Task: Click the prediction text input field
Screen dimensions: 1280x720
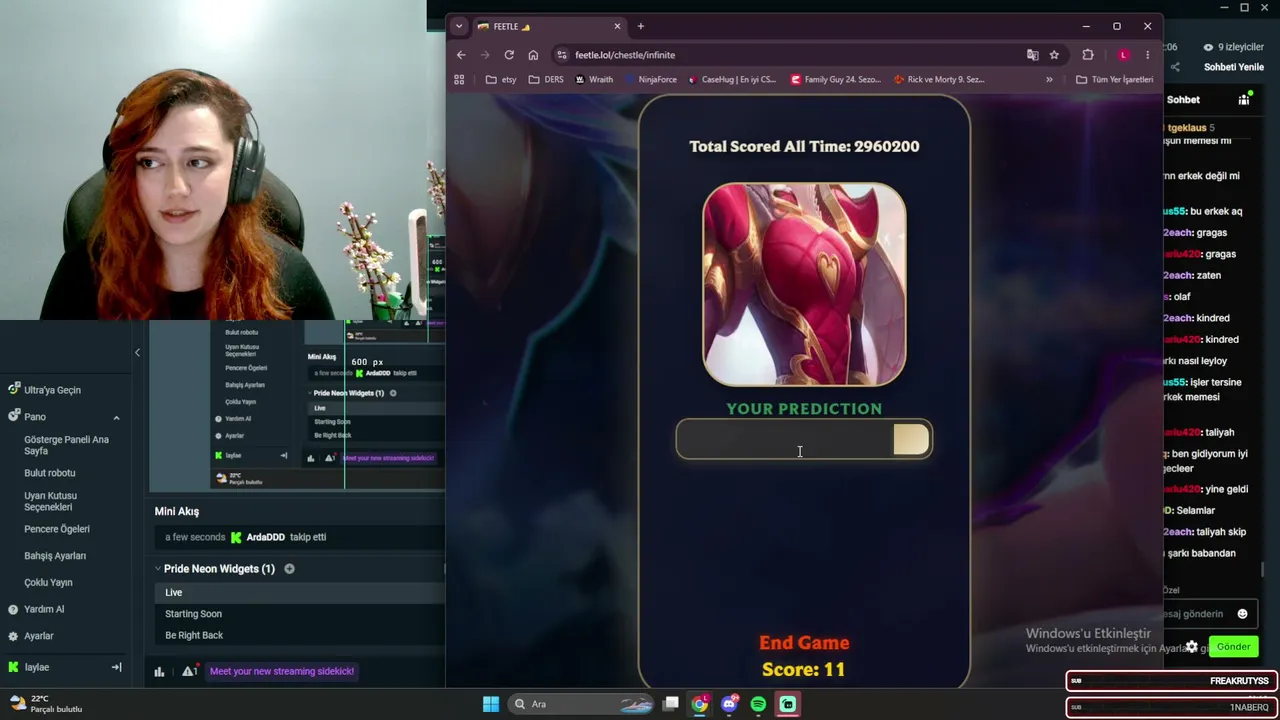Action: [x=785, y=439]
